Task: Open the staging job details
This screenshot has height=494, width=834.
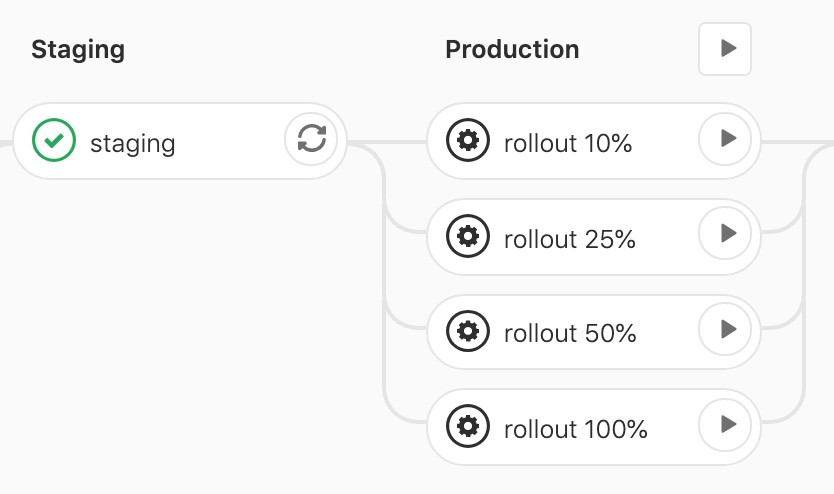Action: coord(132,143)
